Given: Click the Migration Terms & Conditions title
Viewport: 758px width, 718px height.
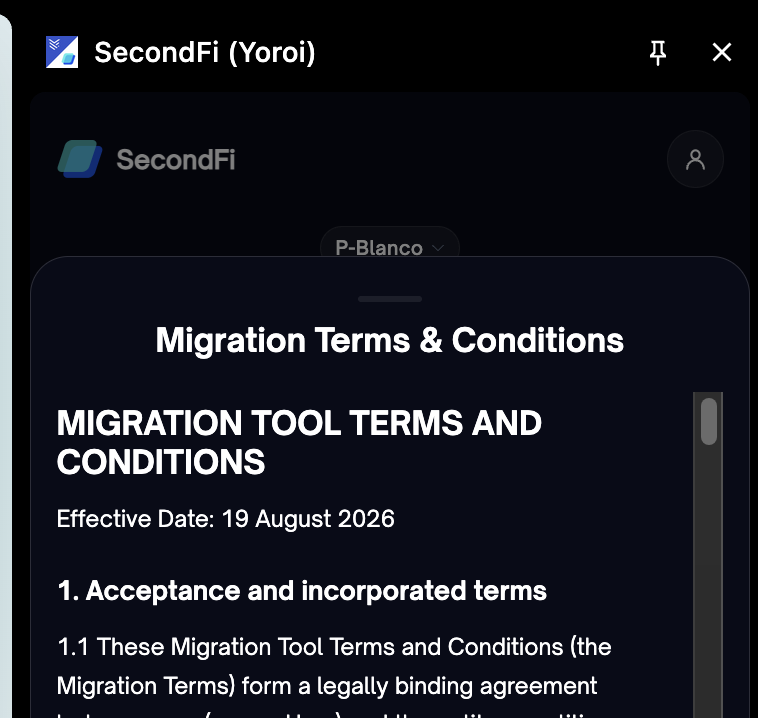Looking at the screenshot, I should pyautogui.click(x=390, y=340).
